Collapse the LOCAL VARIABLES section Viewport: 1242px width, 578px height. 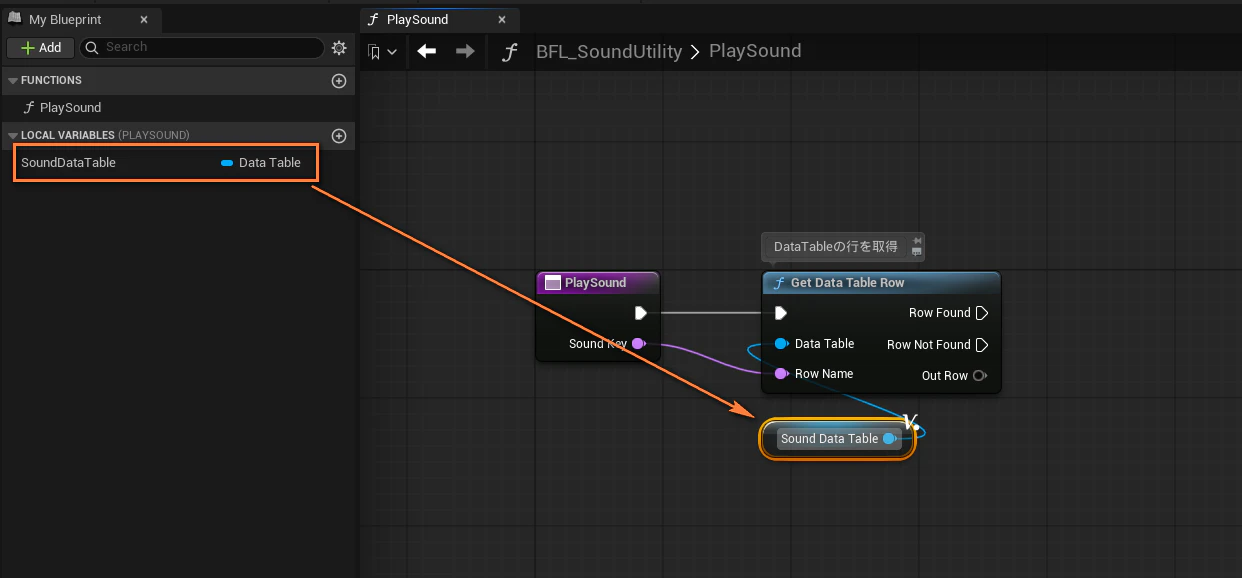tap(13, 135)
